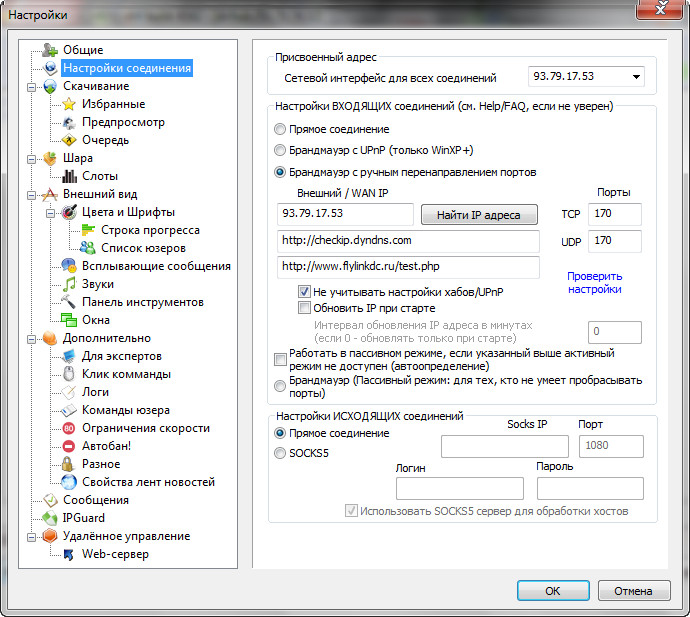Click the palette icon beside Цвета и Шрифты

[69, 212]
